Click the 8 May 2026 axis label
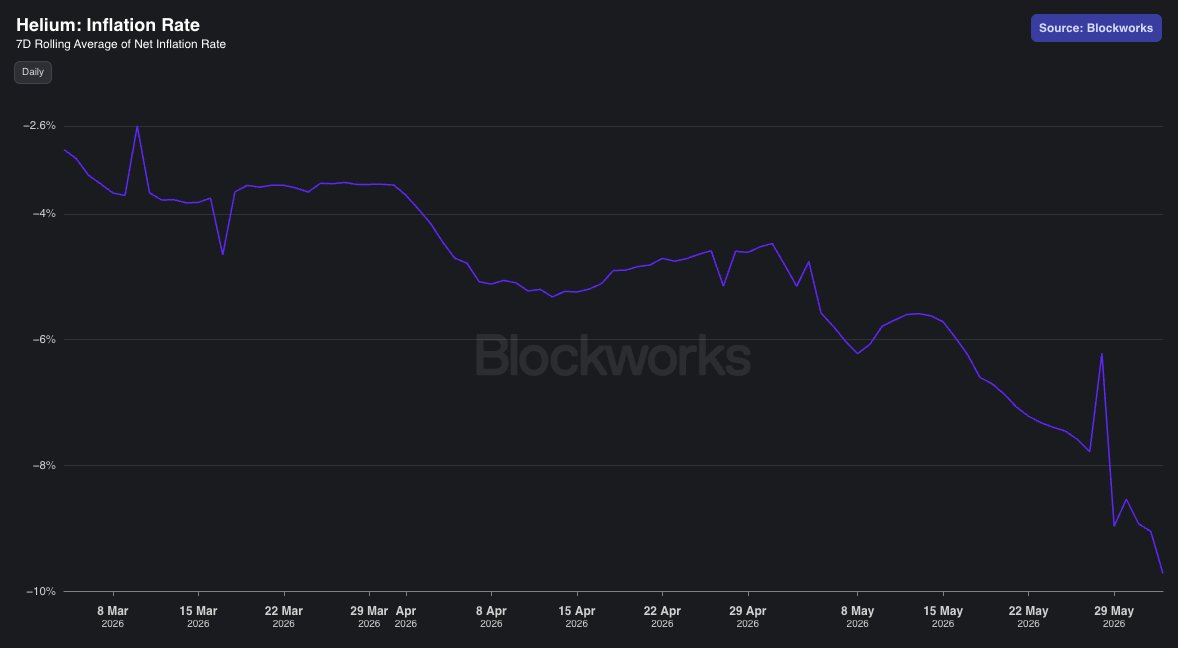The width and height of the screenshot is (1178, 648). point(857,617)
